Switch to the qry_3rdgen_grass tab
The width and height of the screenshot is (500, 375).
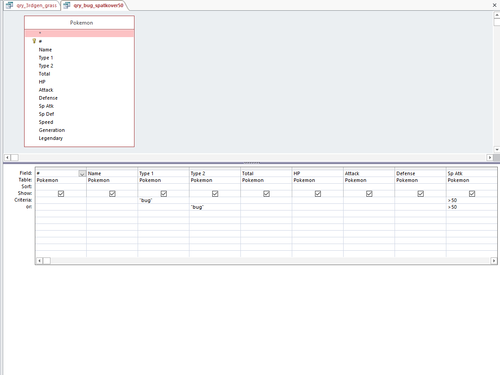click(32, 5)
